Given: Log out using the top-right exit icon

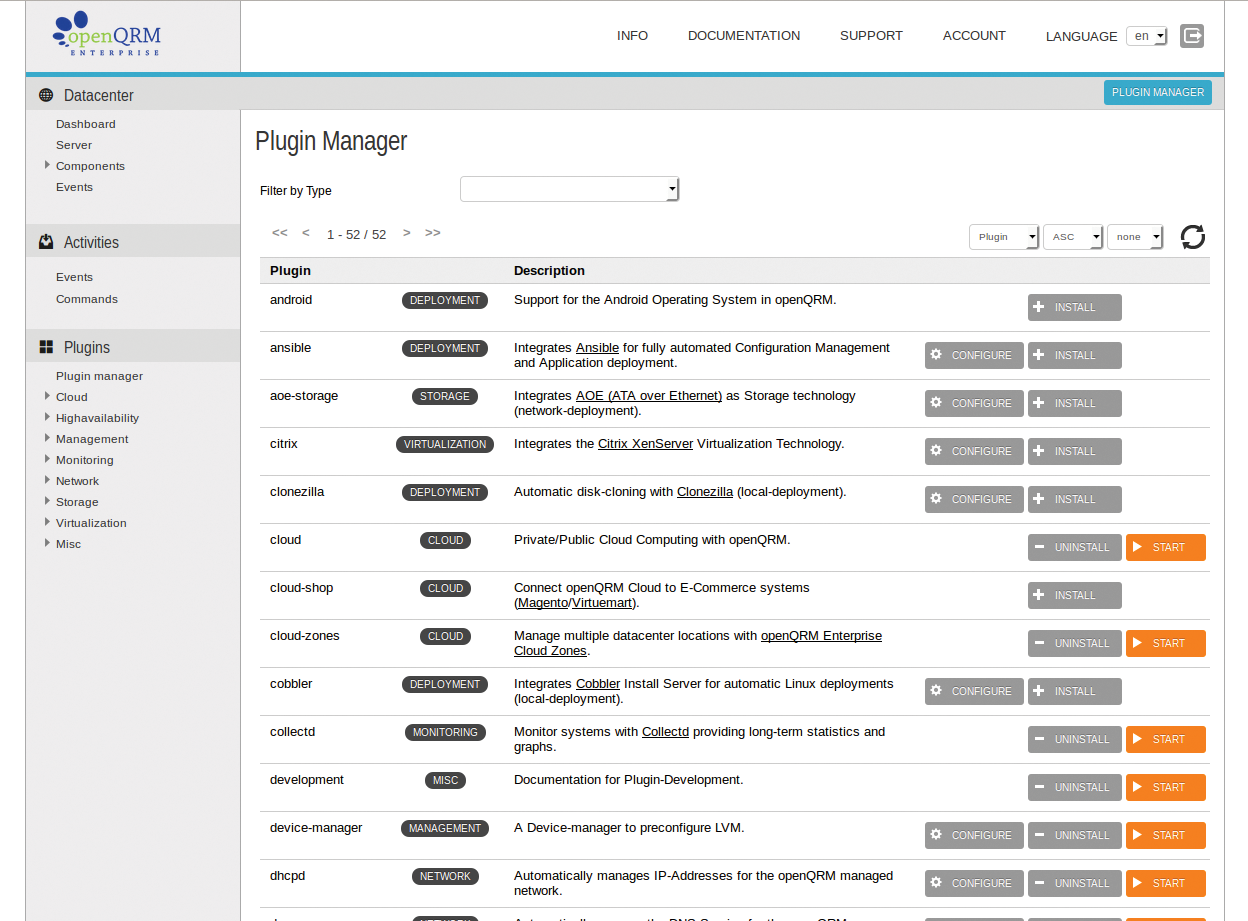Looking at the screenshot, I should [x=1191, y=36].
